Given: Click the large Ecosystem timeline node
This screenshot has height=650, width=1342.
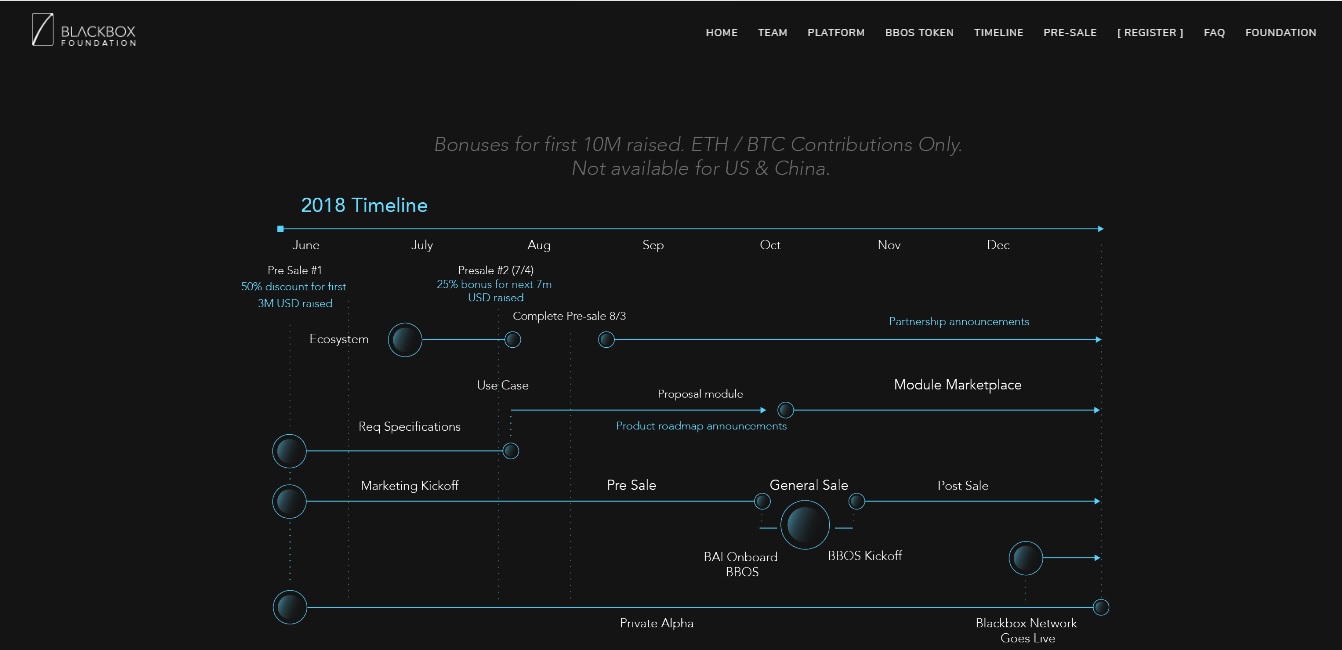Looking at the screenshot, I should [x=405, y=340].
